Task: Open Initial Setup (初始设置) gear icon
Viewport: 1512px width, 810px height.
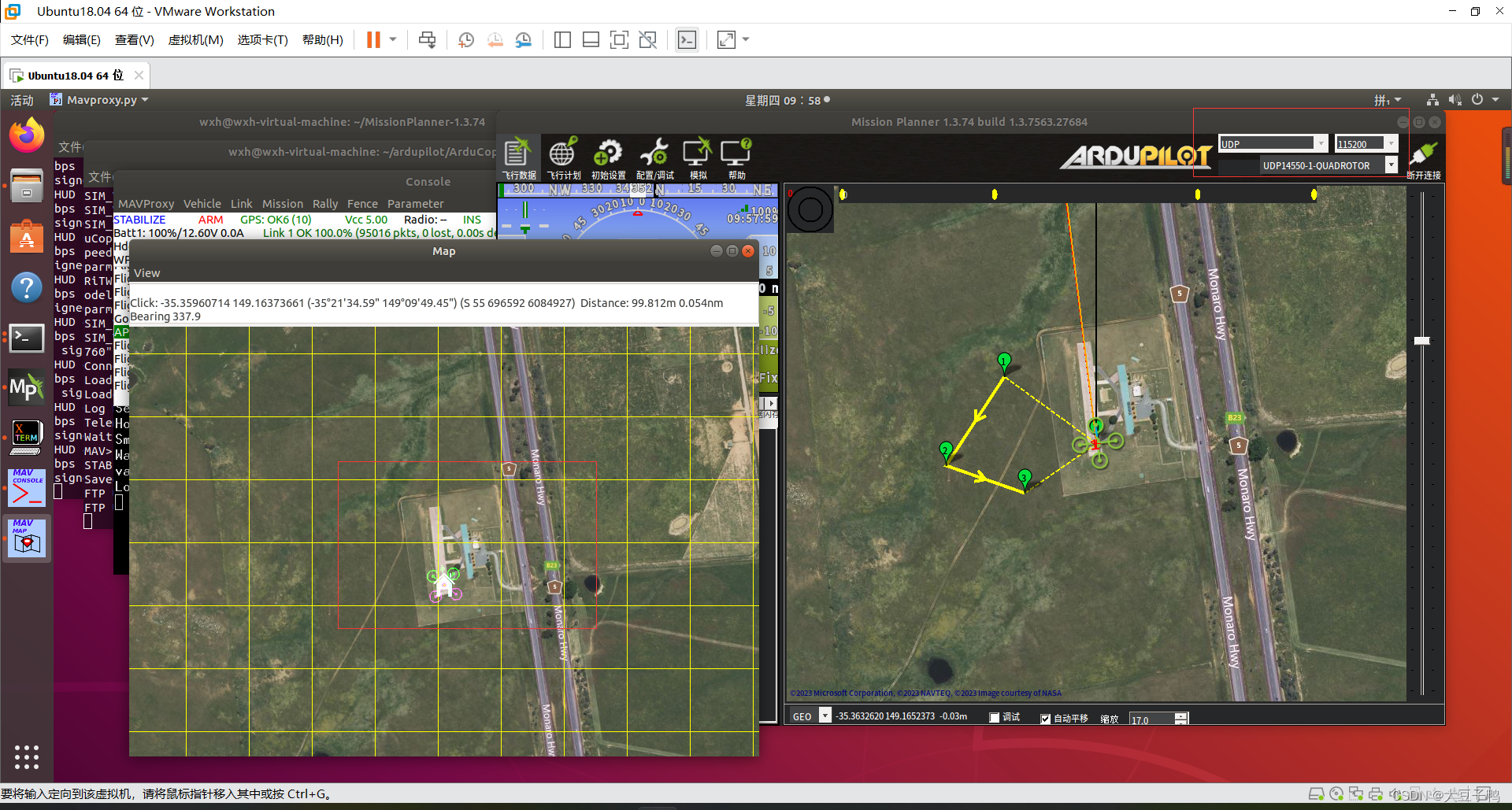Action: pyautogui.click(x=608, y=158)
